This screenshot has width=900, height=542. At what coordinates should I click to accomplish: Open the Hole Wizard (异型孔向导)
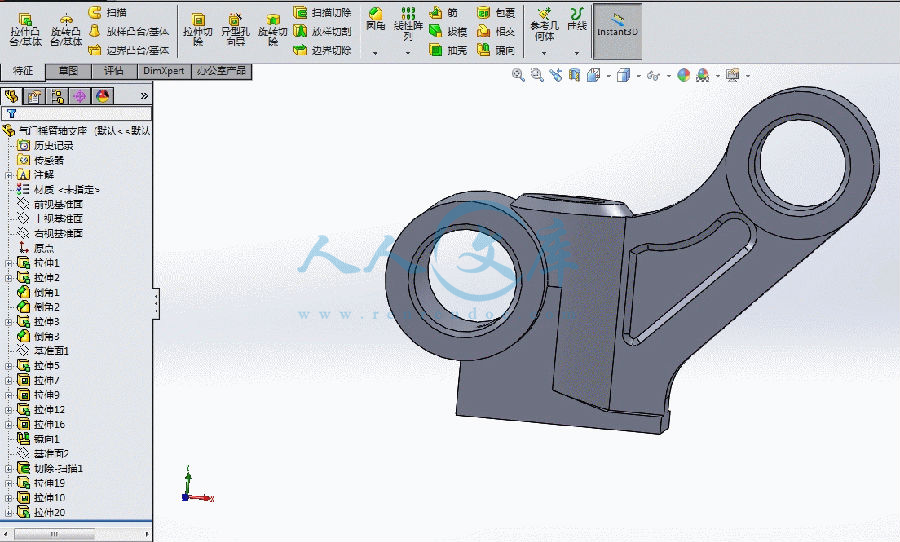tap(235, 29)
